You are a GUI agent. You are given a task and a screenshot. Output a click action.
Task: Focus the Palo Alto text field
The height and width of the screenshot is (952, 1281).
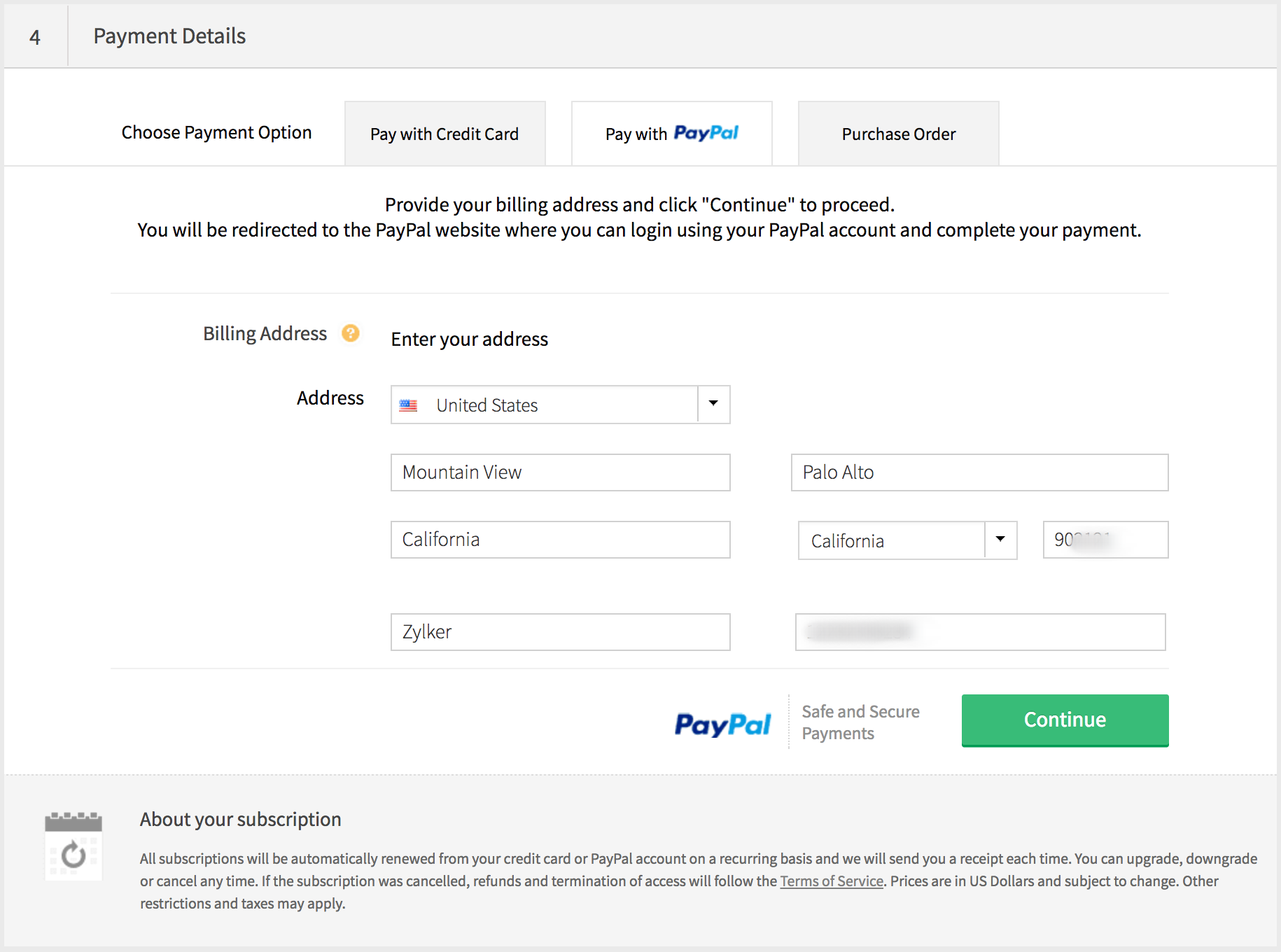[979, 472]
